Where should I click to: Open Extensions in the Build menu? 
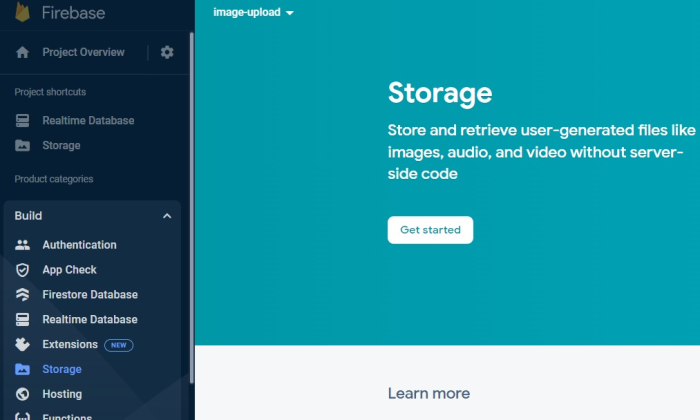70,344
